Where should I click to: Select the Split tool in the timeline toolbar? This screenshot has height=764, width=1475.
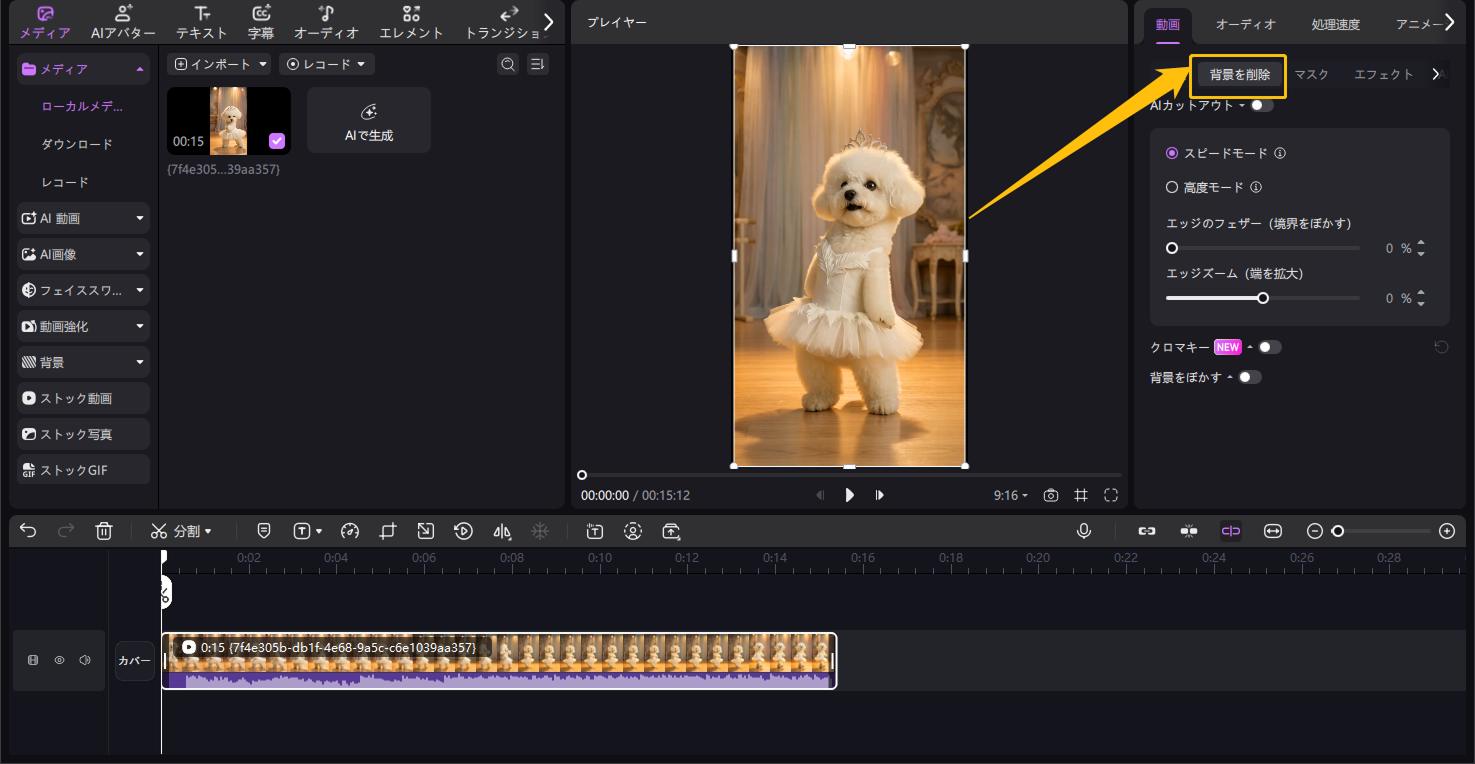coord(182,531)
